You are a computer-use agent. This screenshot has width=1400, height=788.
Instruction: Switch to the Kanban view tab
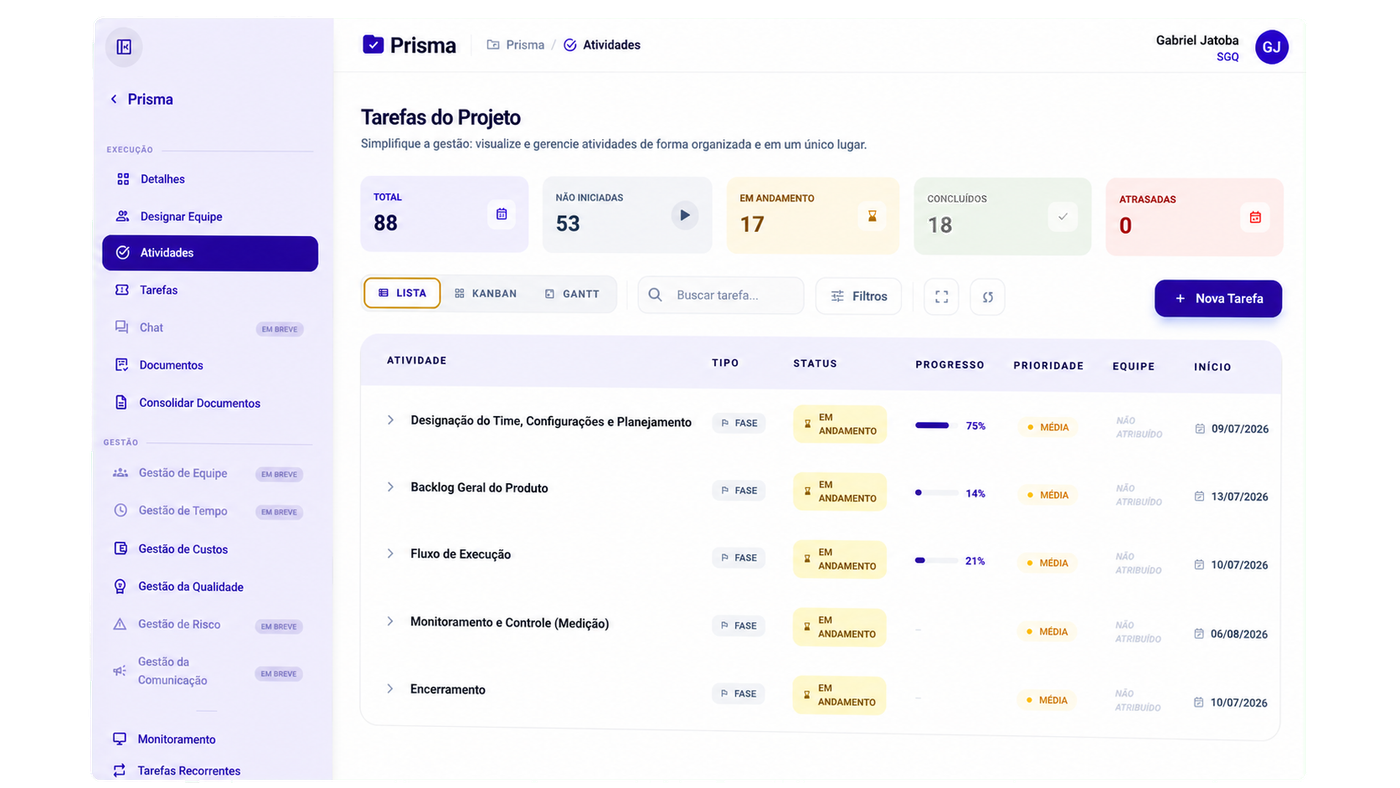[x=485, y=294]
